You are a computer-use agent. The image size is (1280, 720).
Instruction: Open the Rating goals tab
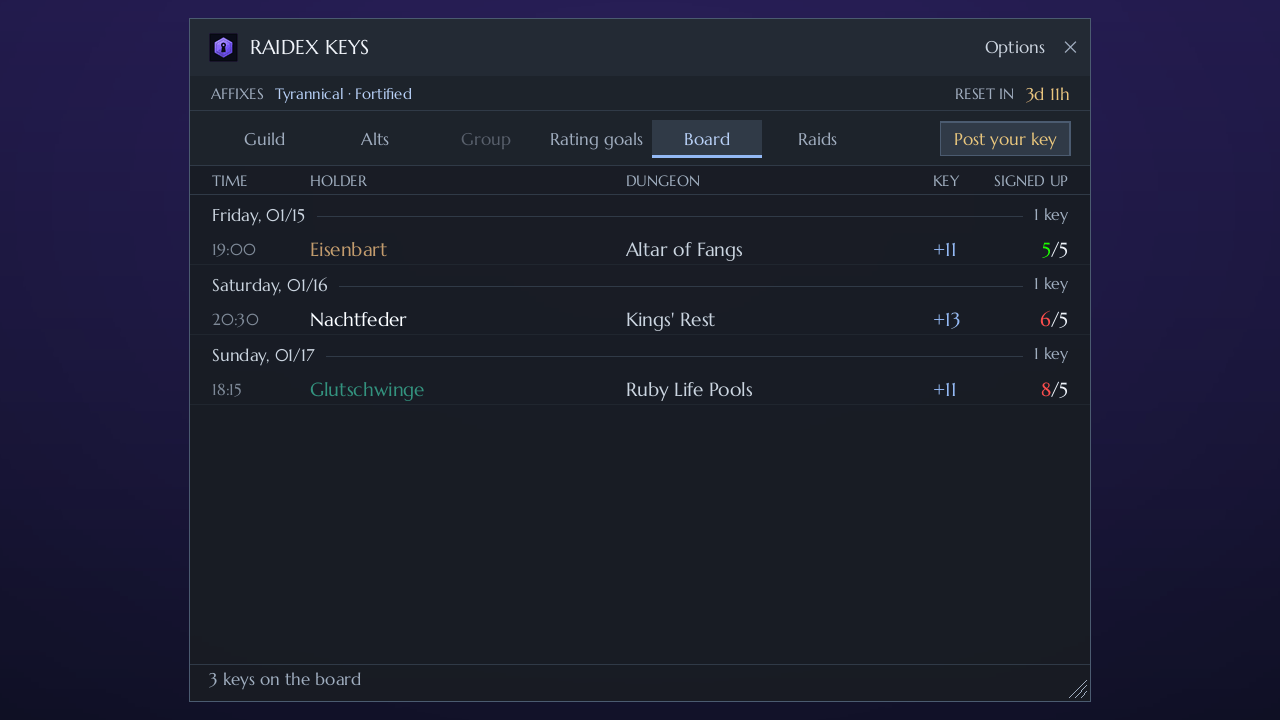[x=596, y=139]
